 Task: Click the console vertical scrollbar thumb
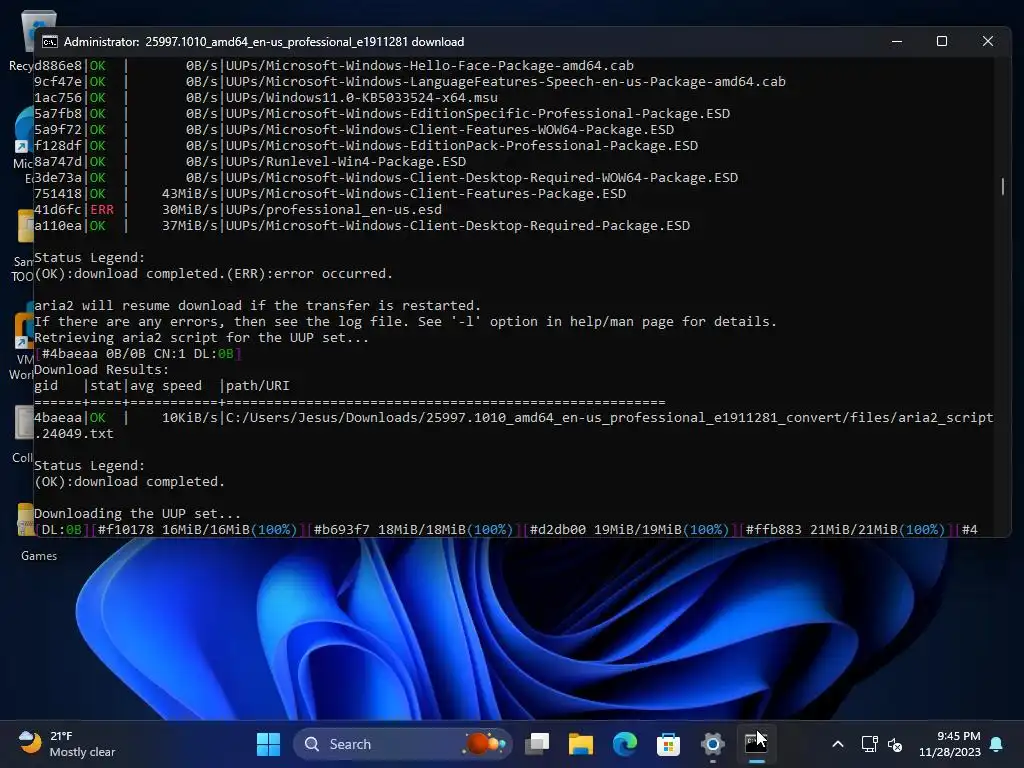(x=1002, y=186)
